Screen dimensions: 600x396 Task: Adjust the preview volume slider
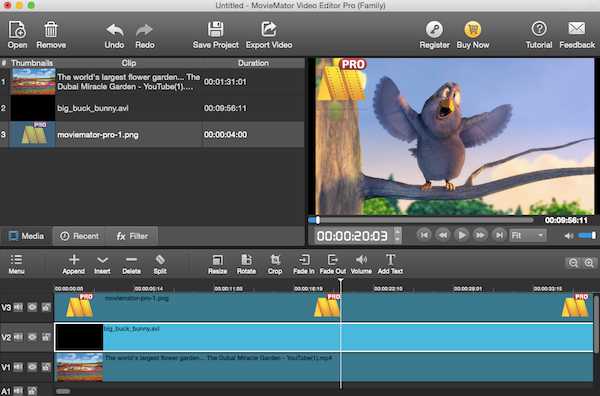(x=587, y=236)
